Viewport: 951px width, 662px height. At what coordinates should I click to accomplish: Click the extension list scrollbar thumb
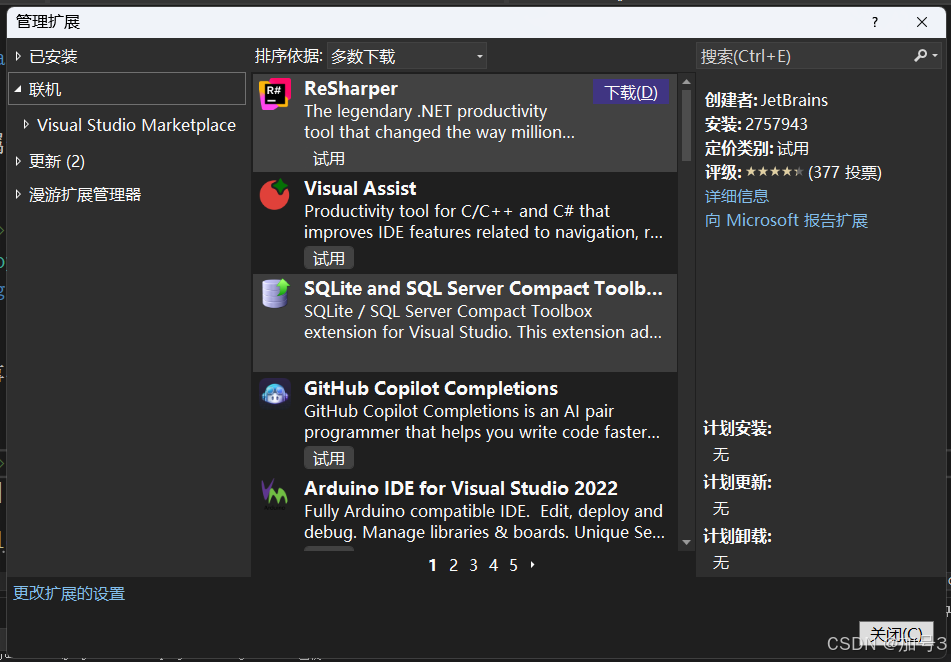pyautogui.click(x=687, y=125)
